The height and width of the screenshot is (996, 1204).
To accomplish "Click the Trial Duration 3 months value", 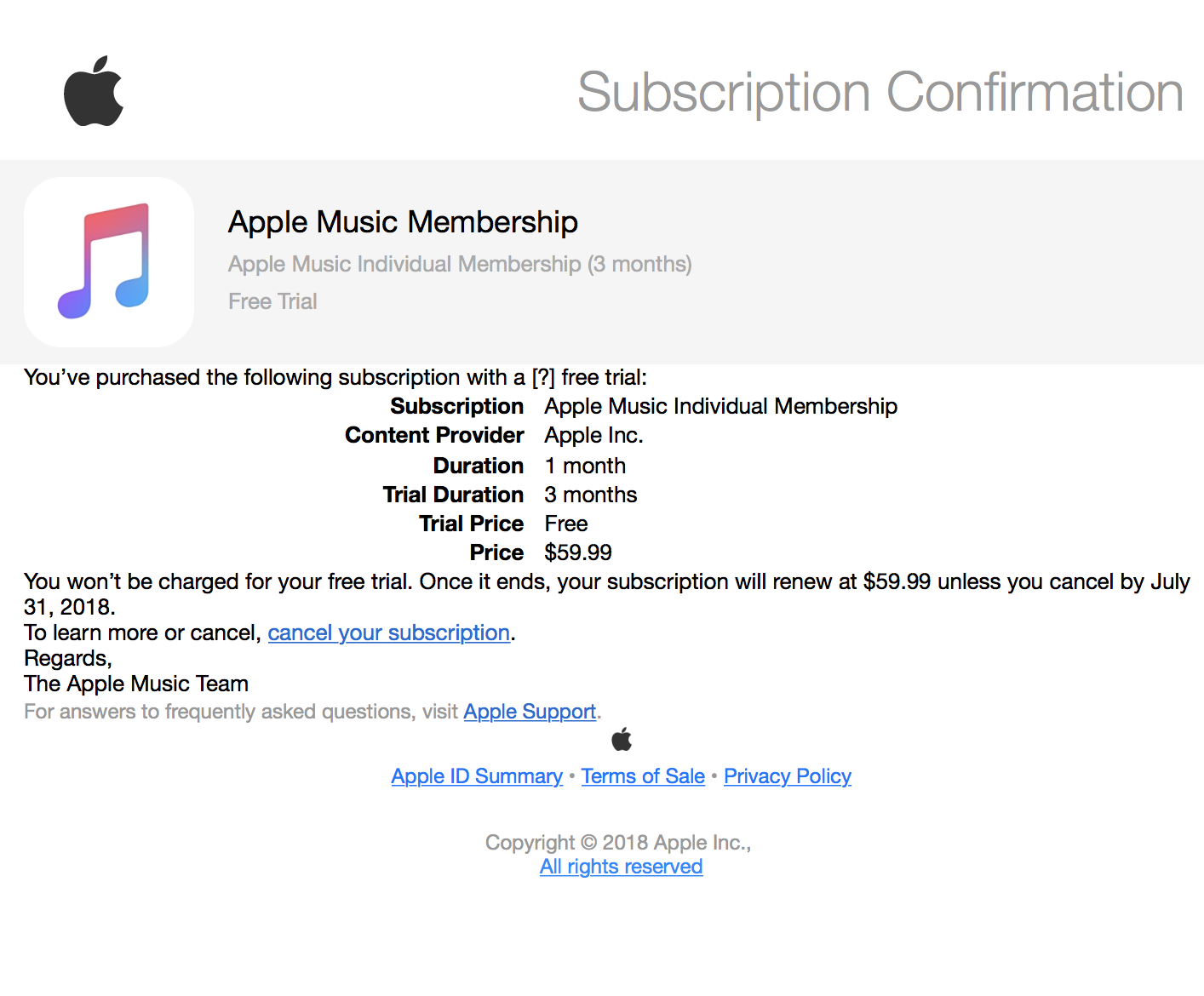I will tap(591, 495).
